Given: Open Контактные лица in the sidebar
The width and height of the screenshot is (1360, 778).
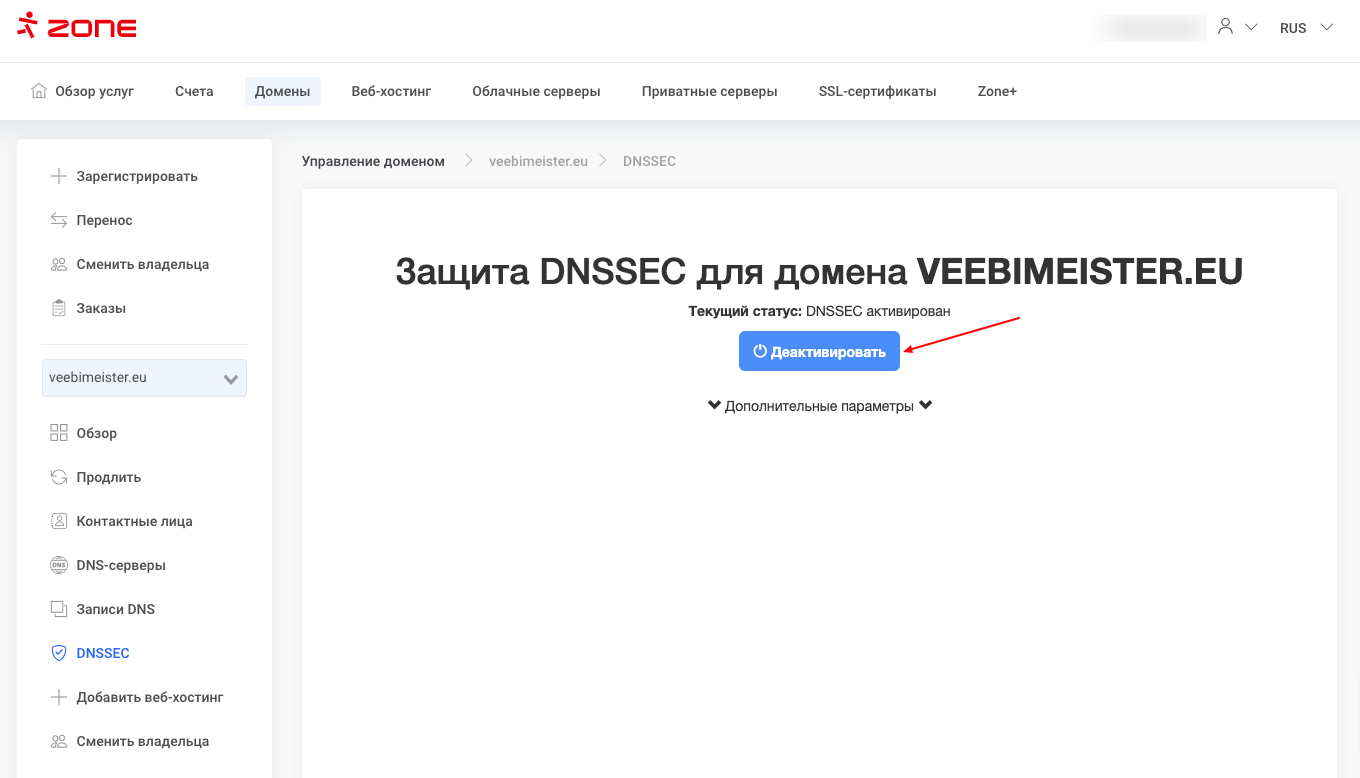Looking at the screenshot, I should (134, 521).
